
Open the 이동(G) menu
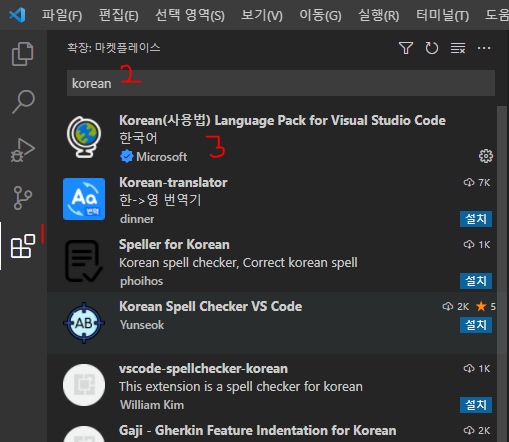point(320,15)
